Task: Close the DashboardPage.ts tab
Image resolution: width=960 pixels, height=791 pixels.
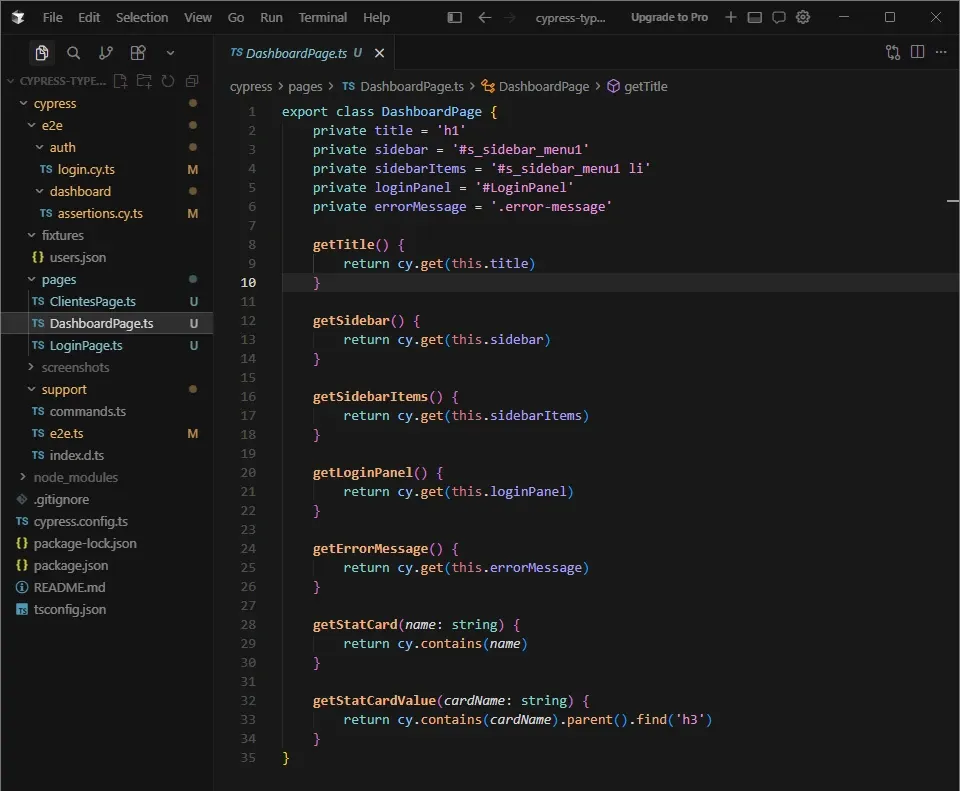Action: click(x=380, y=53)
